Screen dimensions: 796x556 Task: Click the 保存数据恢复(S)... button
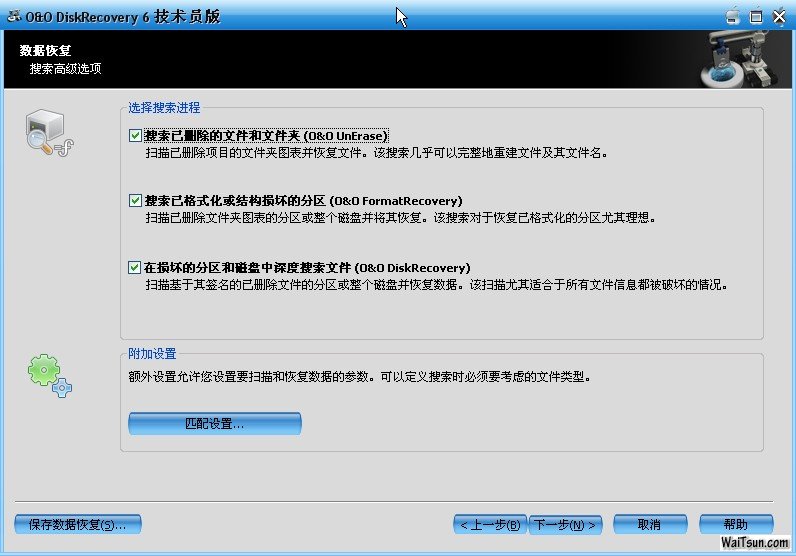tap(78, 525)
